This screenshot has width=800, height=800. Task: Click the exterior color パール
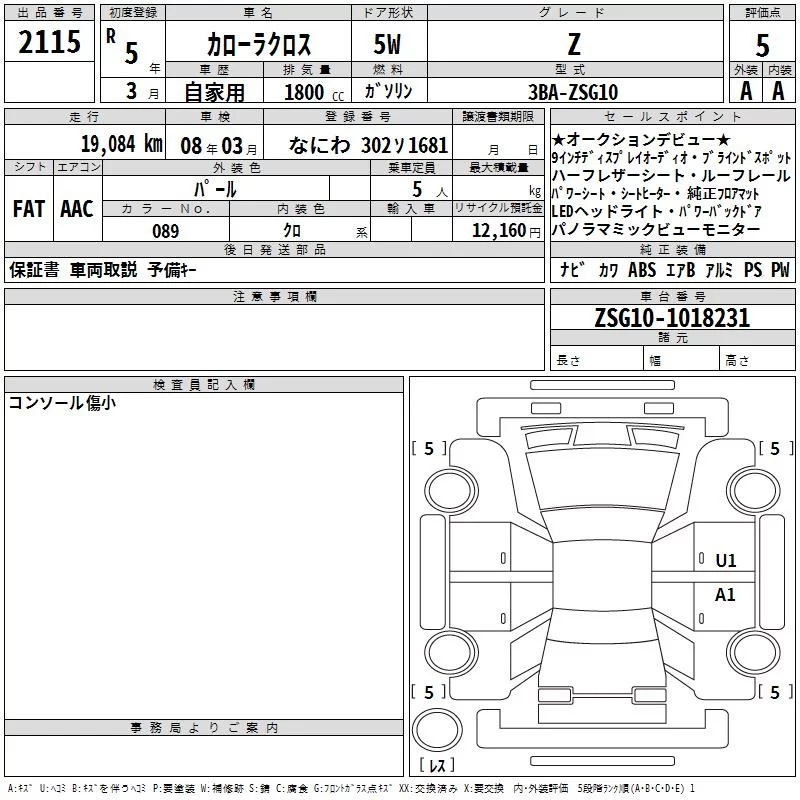[215, 189]
